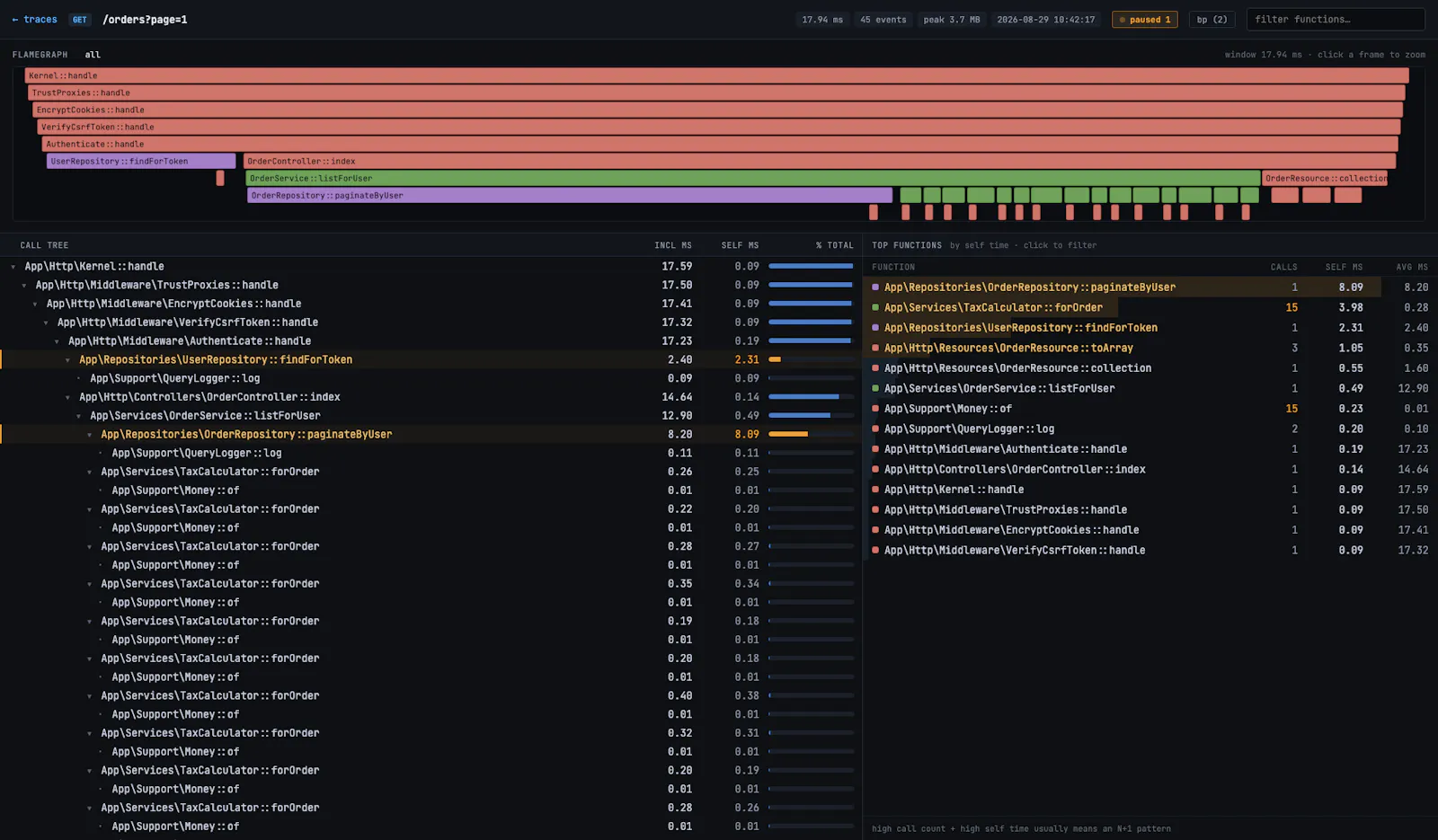
Task: Collapse App\Http\Kernel::handle tree node arrow
Action: pyautogui.click(x=13, y=267)
